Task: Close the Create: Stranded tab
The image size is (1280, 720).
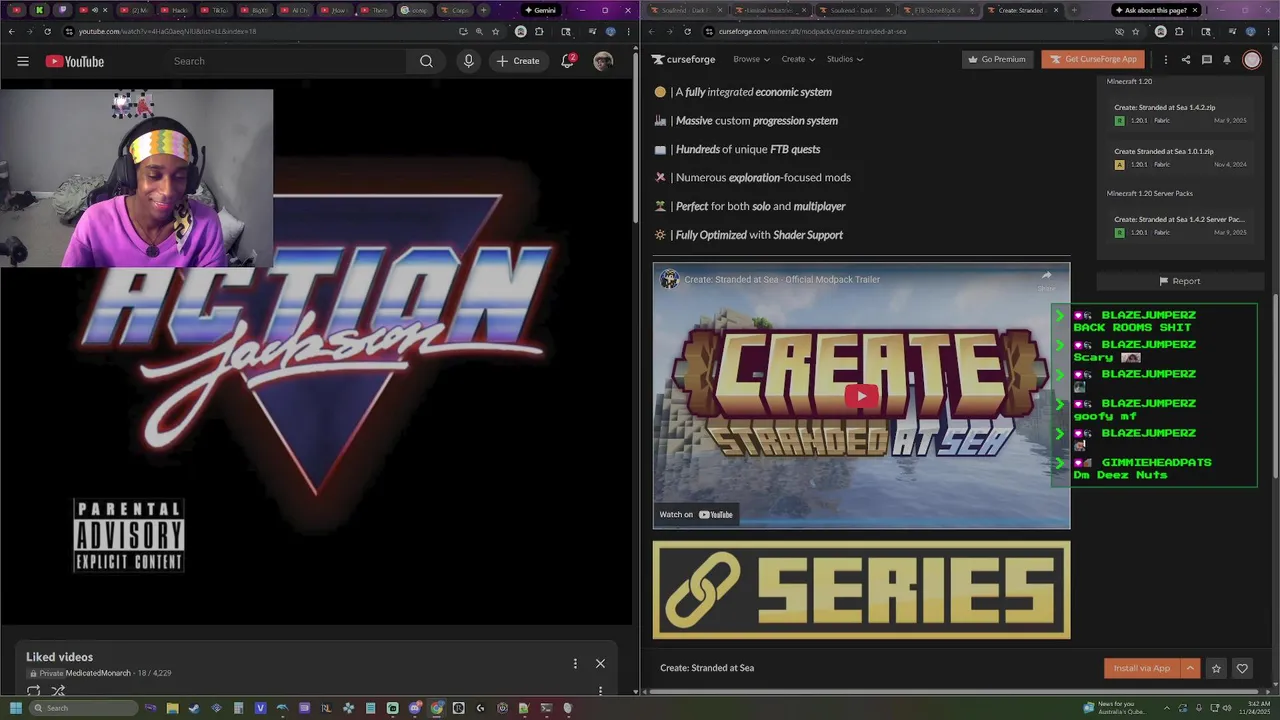Action: point(1056,10)
